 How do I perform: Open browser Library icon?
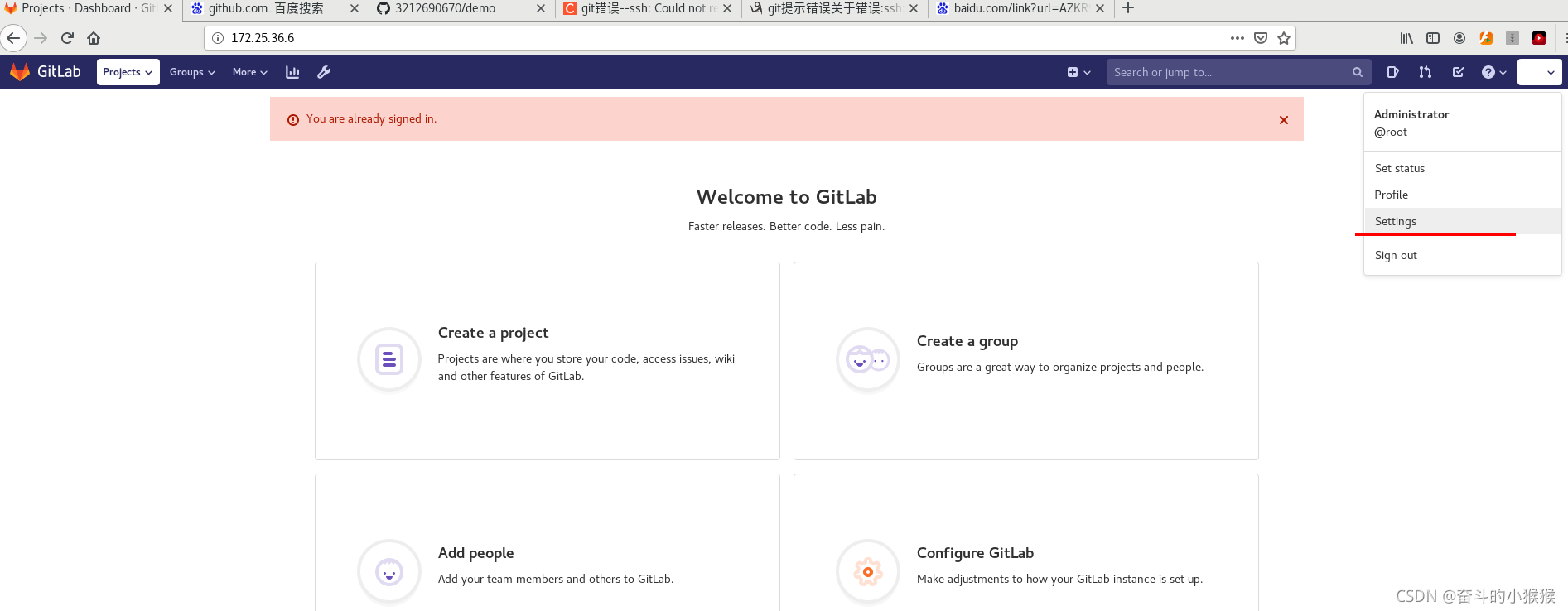1406,38
